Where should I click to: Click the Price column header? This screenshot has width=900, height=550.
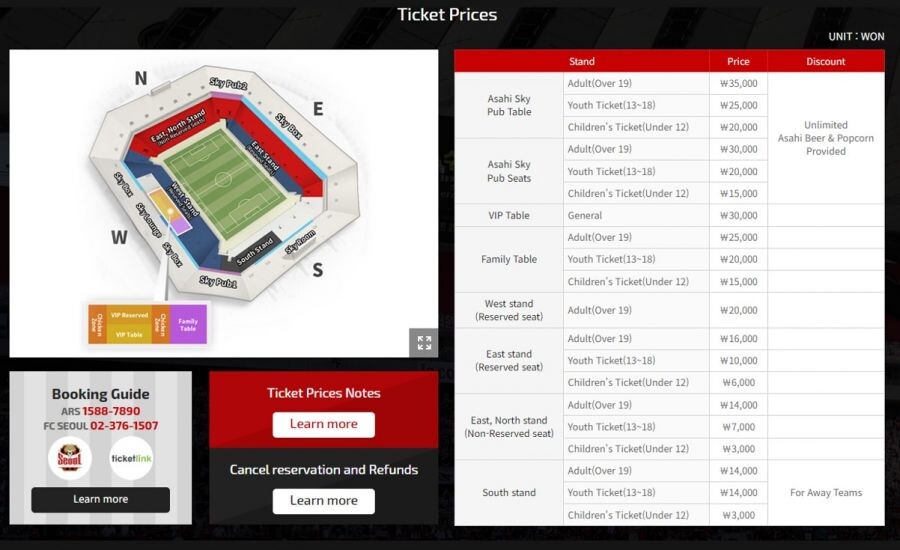click(738, 61)
